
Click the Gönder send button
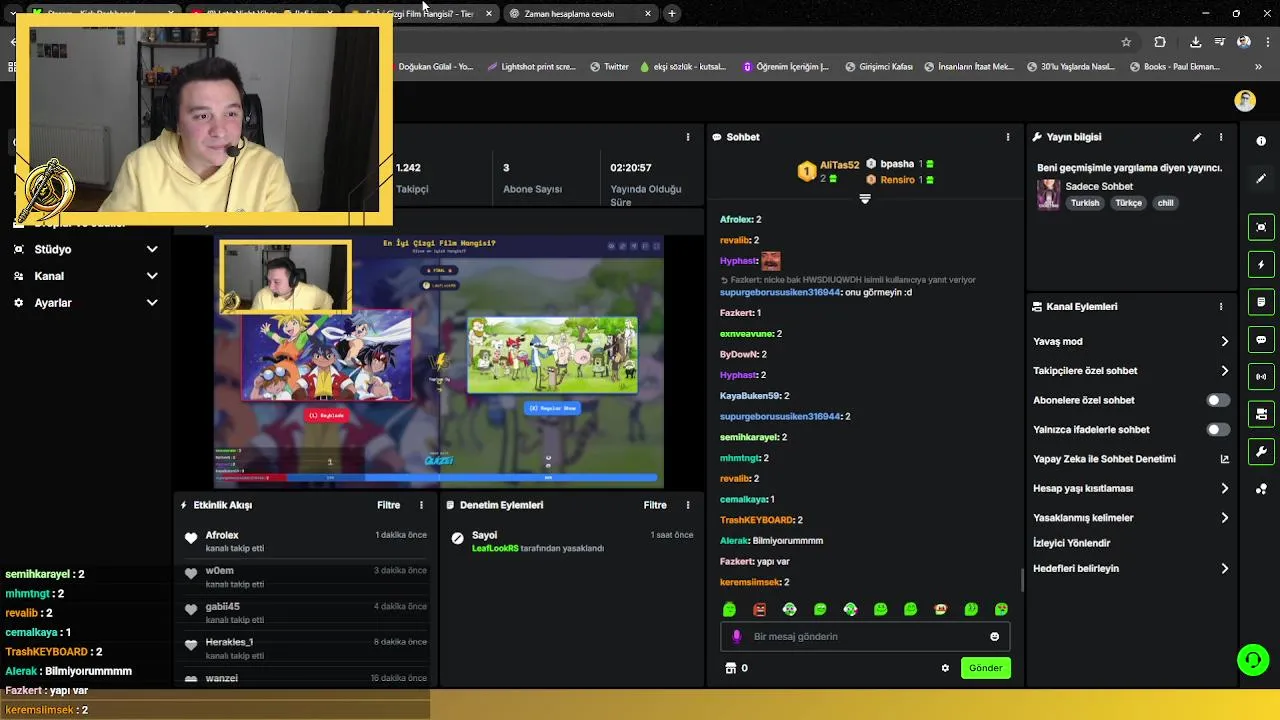click(x=985, y=668)
